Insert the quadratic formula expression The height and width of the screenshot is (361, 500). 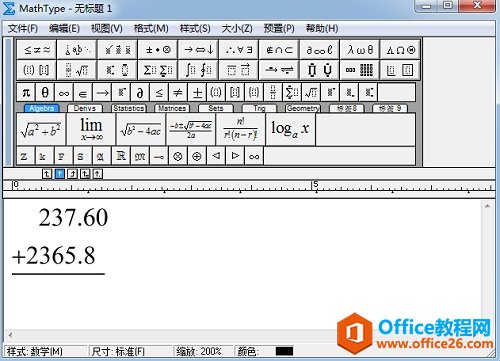(191, 129)
